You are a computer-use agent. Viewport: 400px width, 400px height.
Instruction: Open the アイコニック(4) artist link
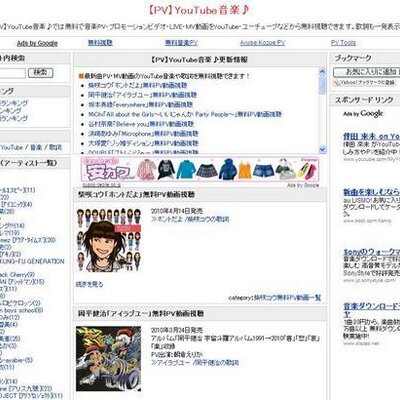click(x=16, y=204)
